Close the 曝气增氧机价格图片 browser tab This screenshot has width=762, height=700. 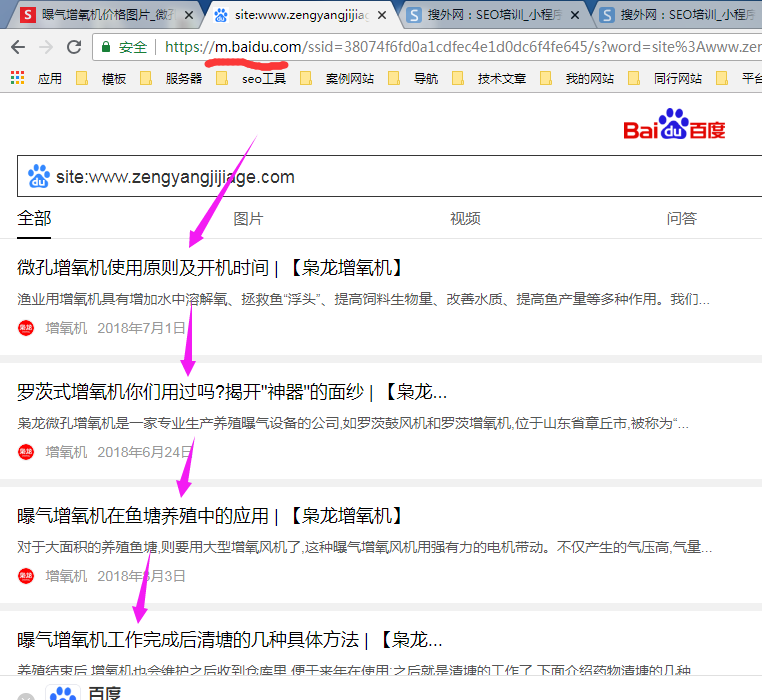pyautogui.click(x=187, y=15)
